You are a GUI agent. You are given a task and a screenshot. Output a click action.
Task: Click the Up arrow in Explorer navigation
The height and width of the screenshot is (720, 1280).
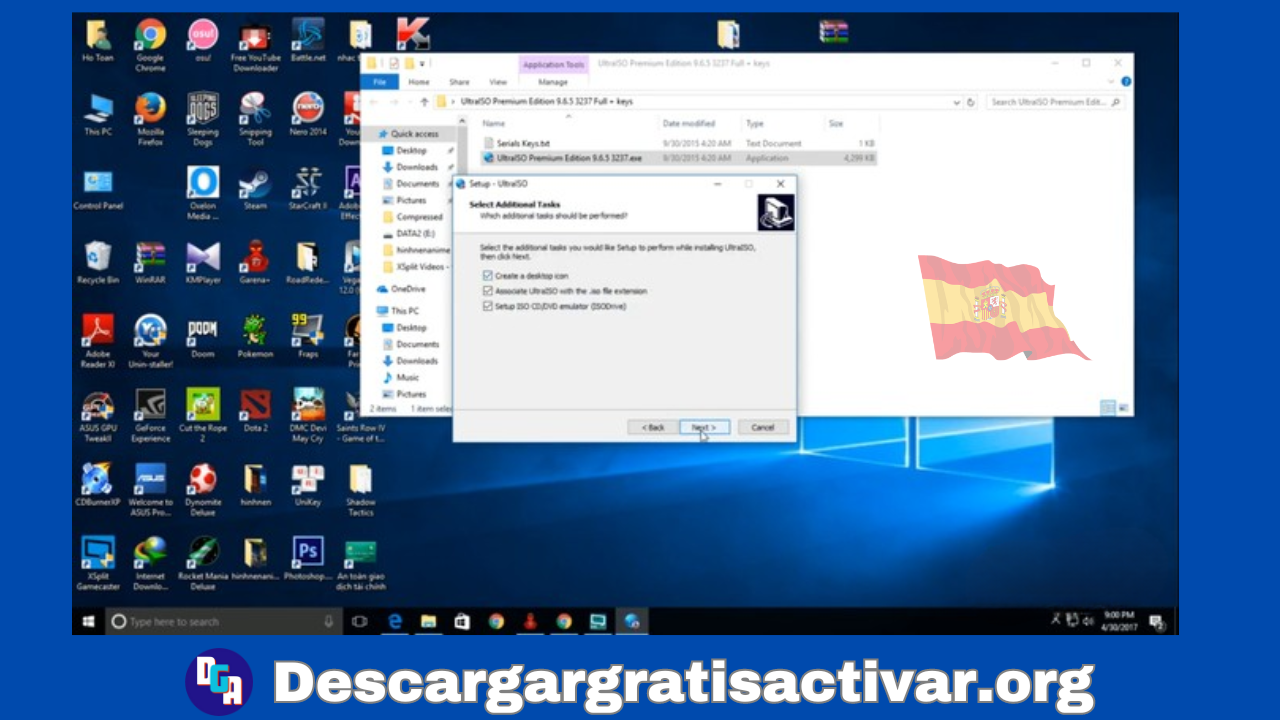pyautogui.click(x=424, y=102)
